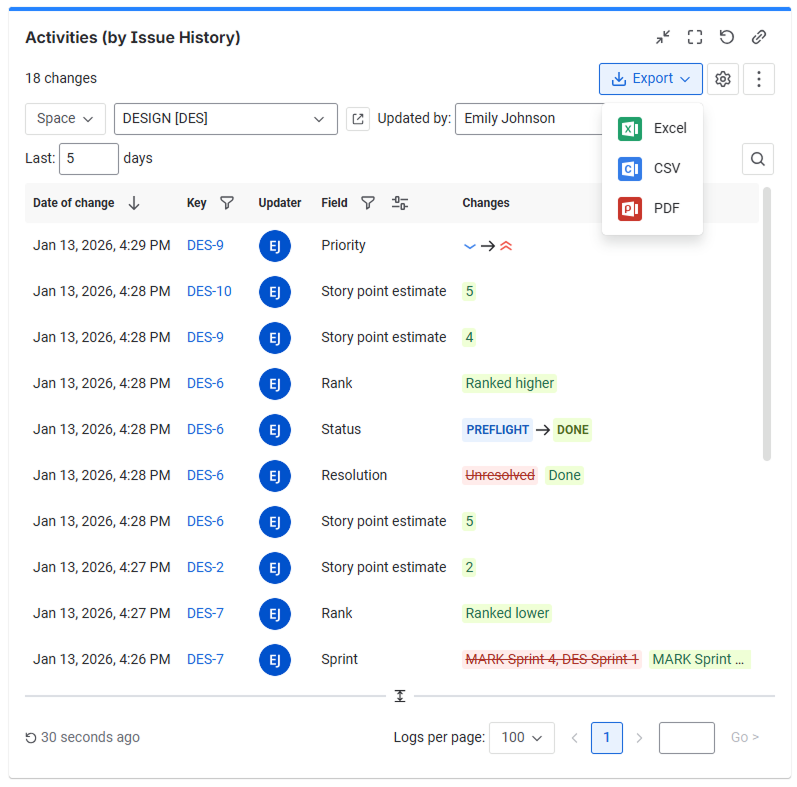Image resolution: width=797 pixels, height=787 pixels.
Task: Click EJ avatar in Sprint row
Action: click(x=275, y=660)
